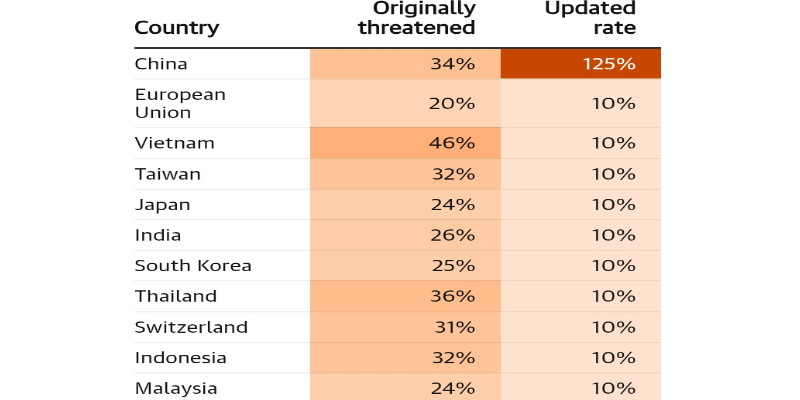800x400 pixels.
Task: Click the European Union's 20% cell
Action: tap(405, 103)
